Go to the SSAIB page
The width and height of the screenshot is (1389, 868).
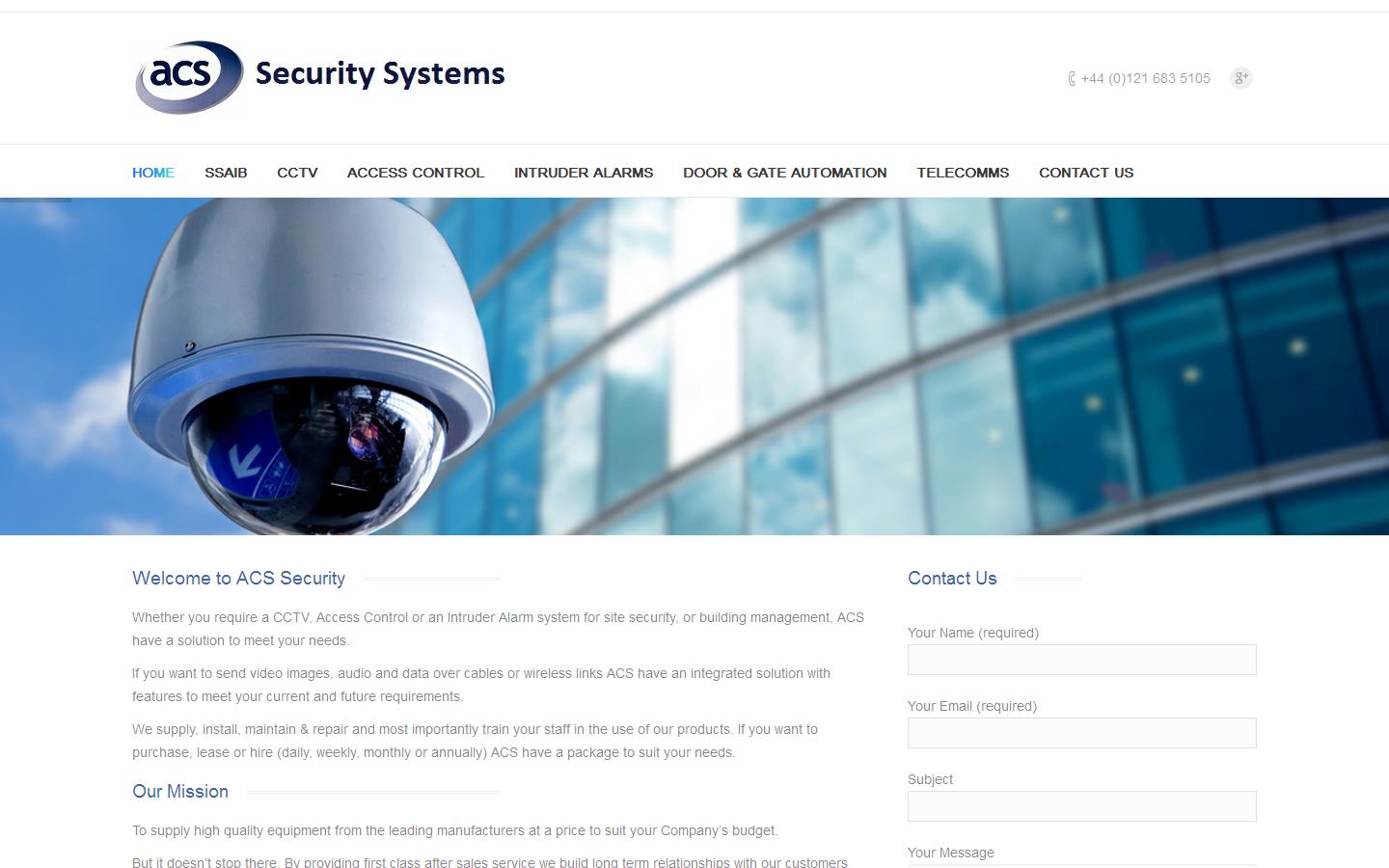[x=226, y=173]
